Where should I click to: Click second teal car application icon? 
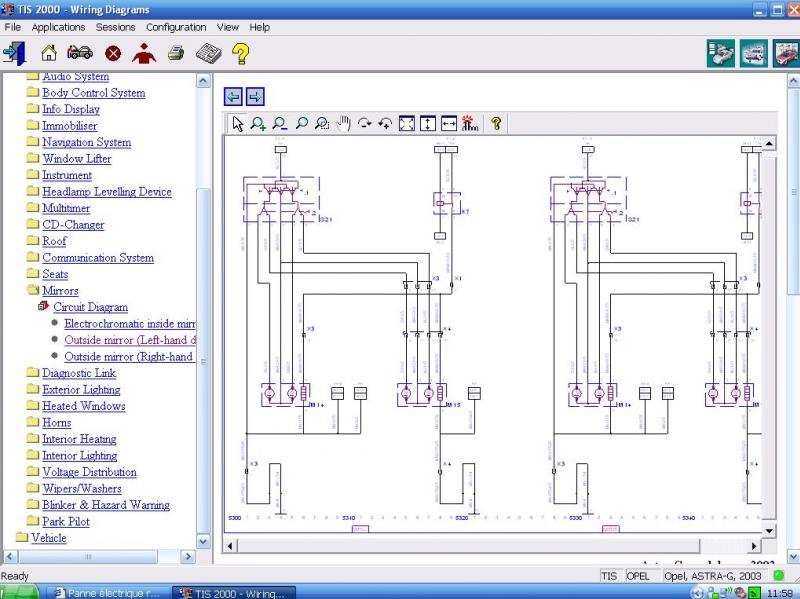754,53
